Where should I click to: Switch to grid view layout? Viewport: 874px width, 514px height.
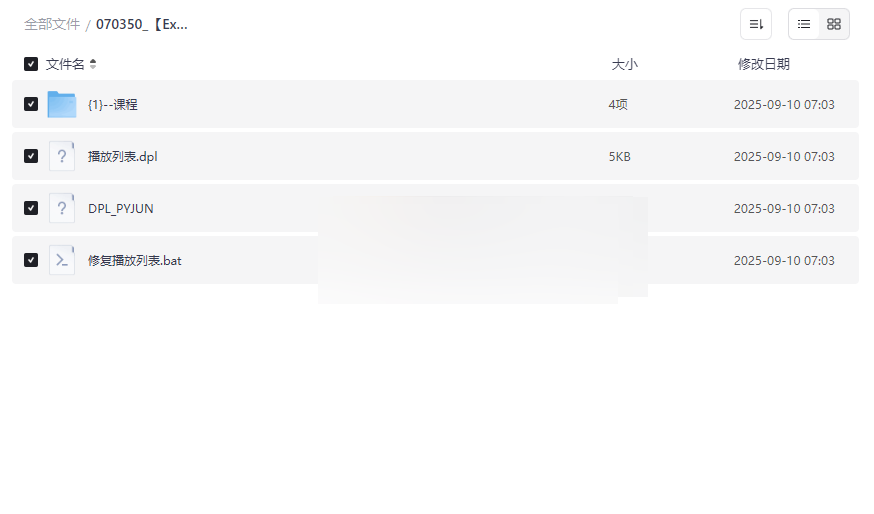(x=834, y=24)
